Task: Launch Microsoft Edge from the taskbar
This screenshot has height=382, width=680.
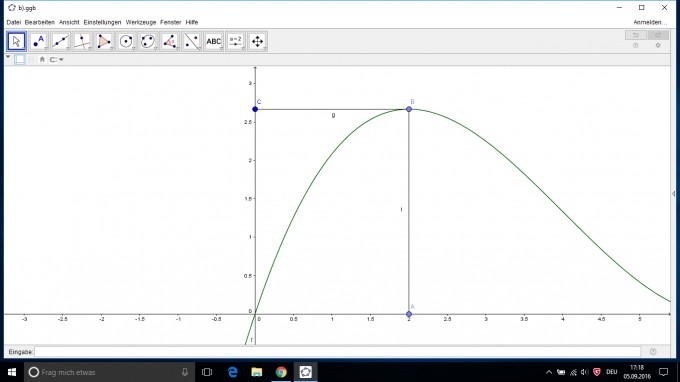Action: 232,372
